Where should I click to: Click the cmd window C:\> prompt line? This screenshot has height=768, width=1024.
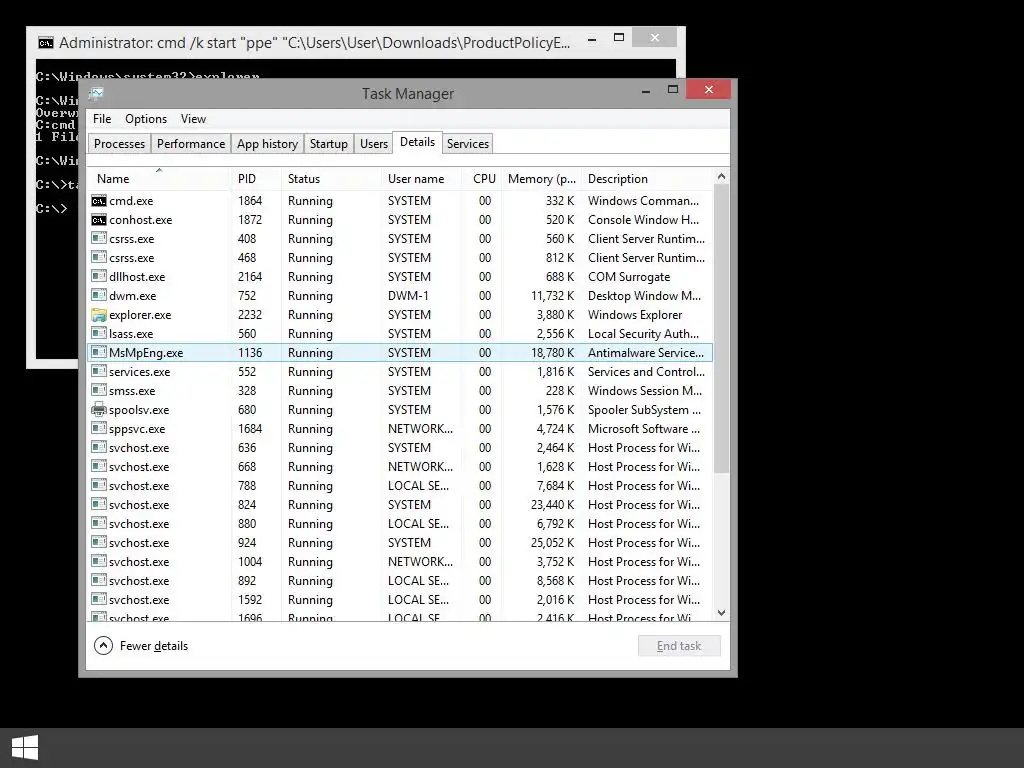(x=52, y=209)
